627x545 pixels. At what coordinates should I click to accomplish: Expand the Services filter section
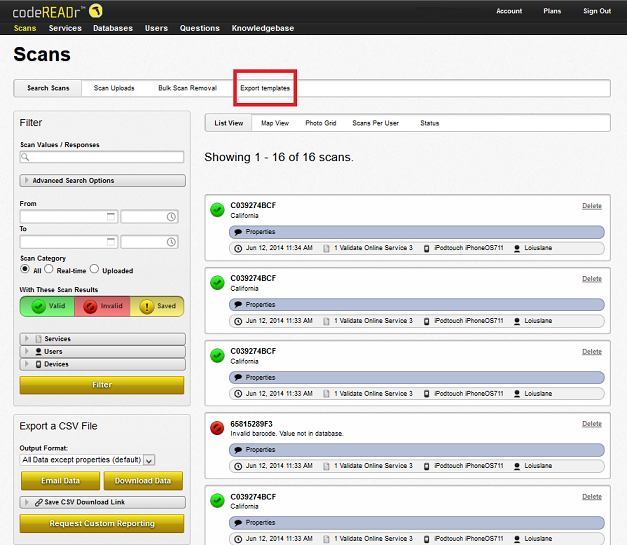[x=102, y=339]
